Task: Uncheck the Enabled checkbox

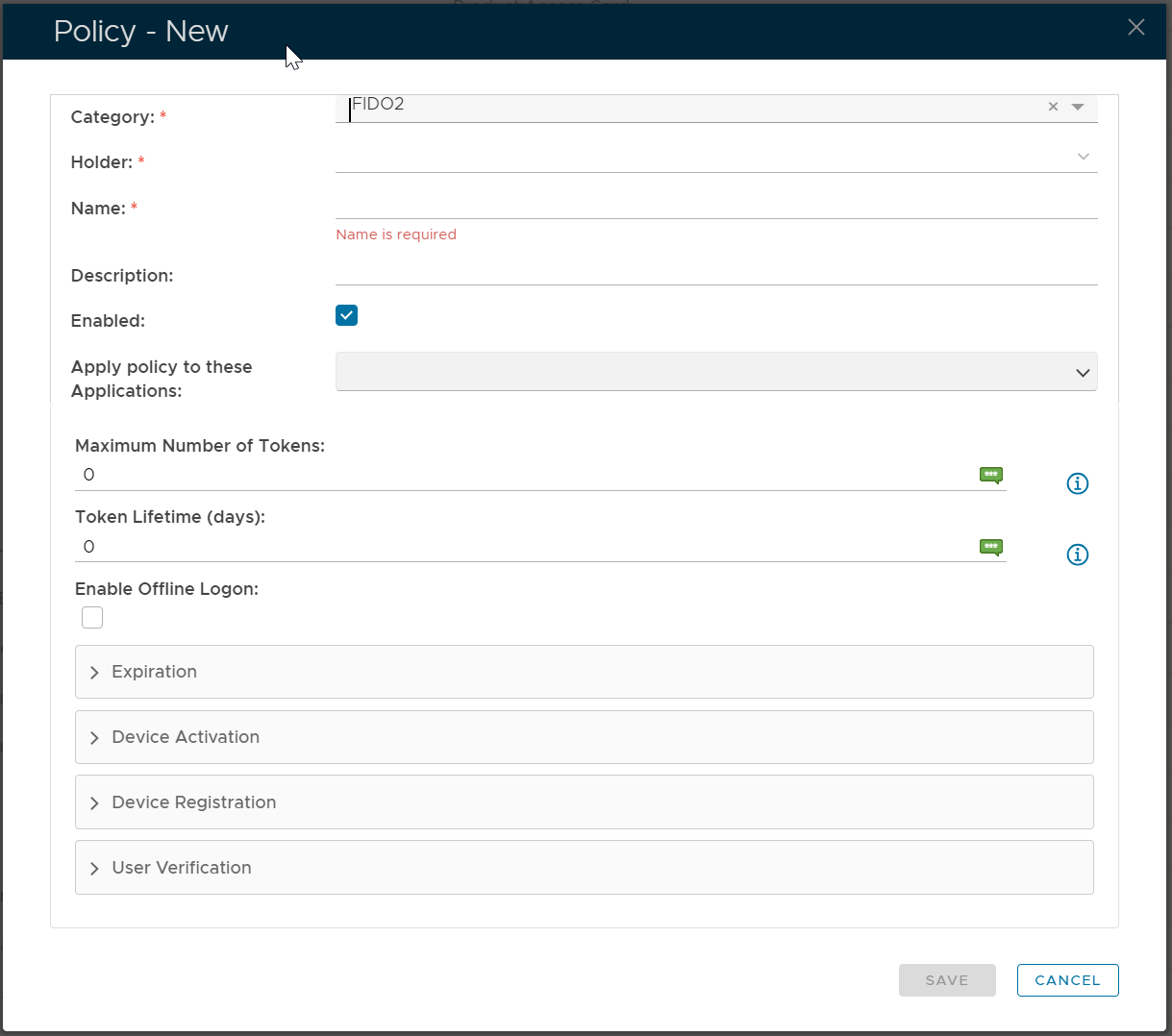Action: (346, 315)
